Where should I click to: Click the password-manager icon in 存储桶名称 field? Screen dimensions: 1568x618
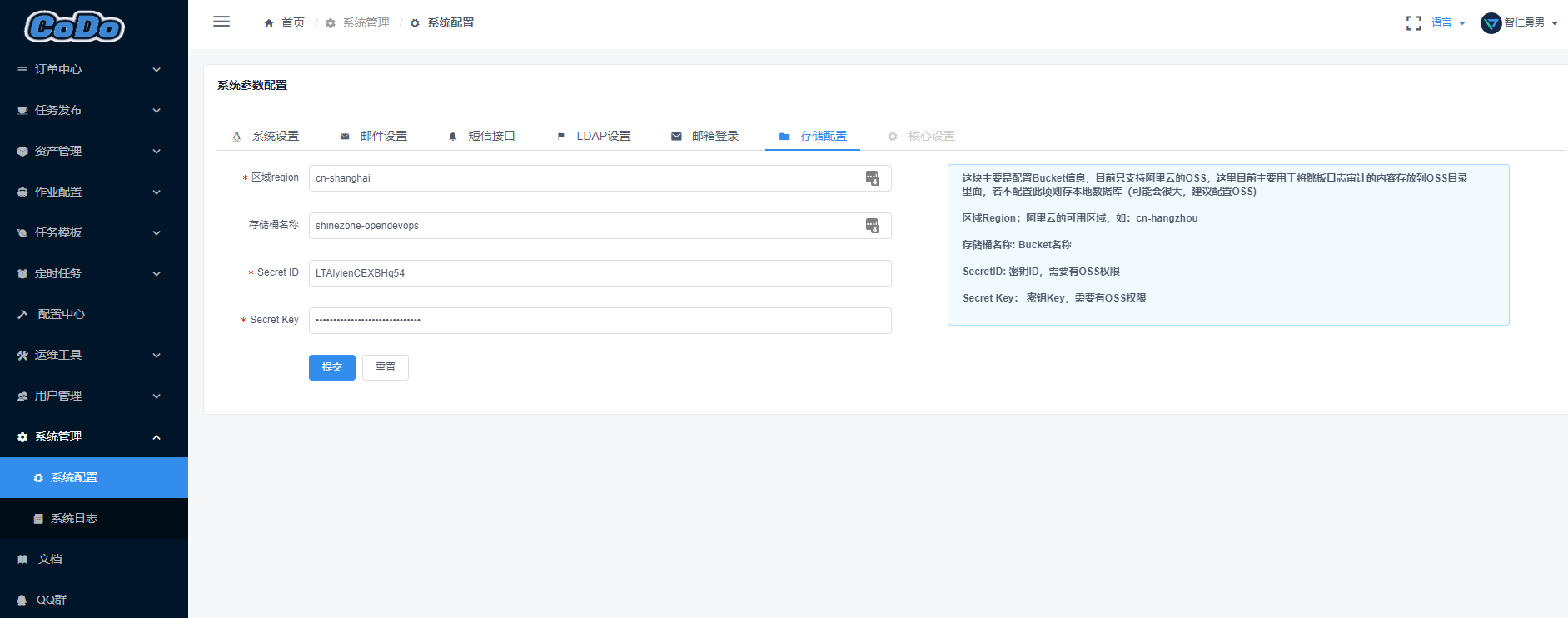pos(872,226)
